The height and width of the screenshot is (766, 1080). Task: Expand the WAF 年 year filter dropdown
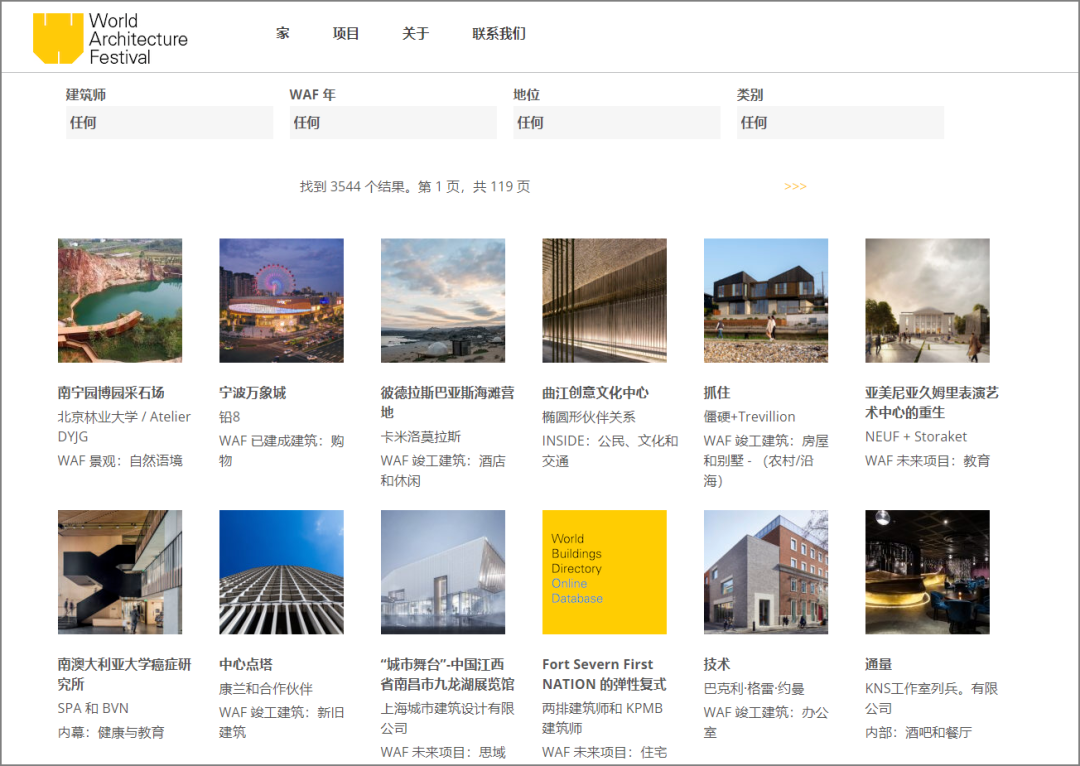(393, 122)
